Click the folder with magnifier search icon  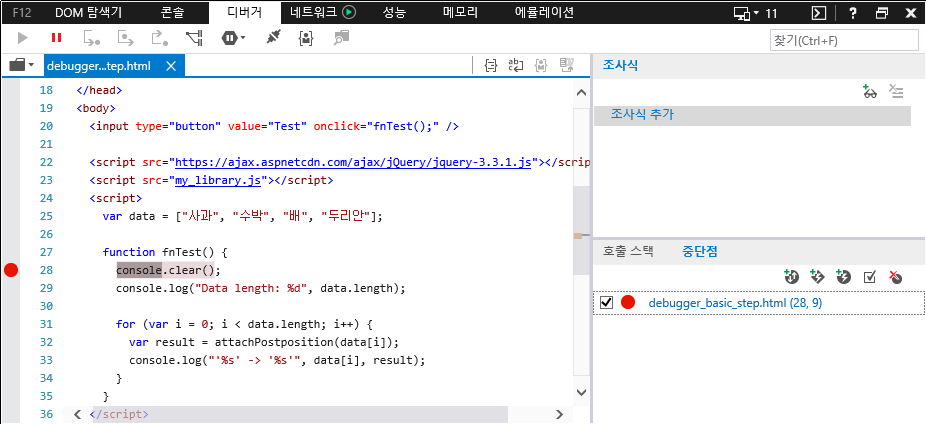coord(341,38)
